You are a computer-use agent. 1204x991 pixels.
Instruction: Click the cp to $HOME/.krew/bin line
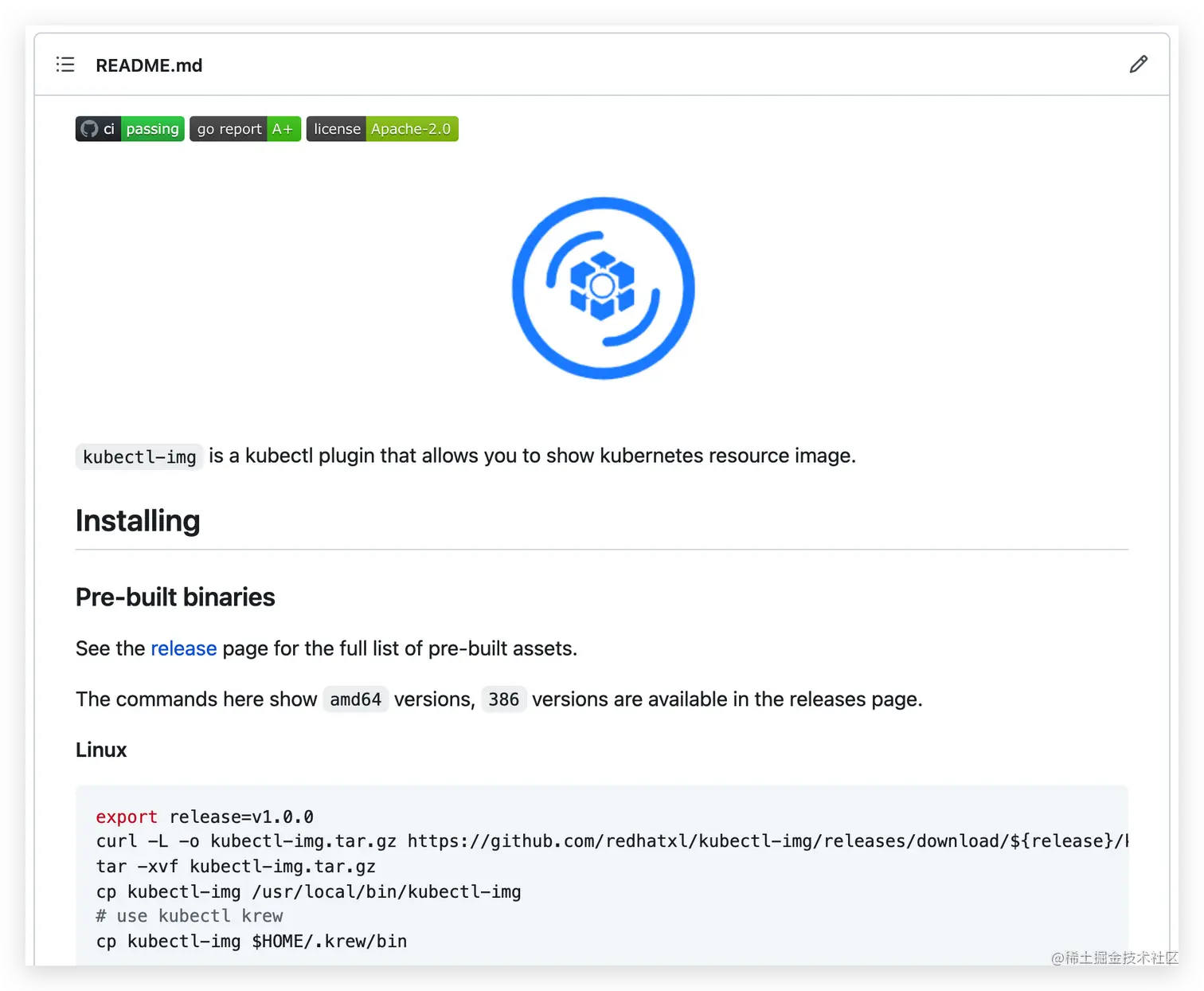[x=252, y=942]
